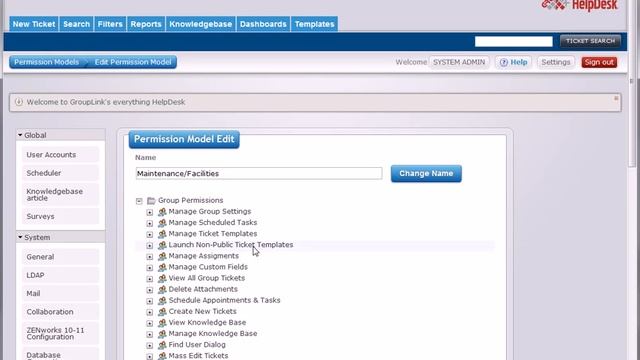Expand the Schedule Appointments & Tasks node
The width and height of the screenshot is (640, 360).
tap(149, 301)
